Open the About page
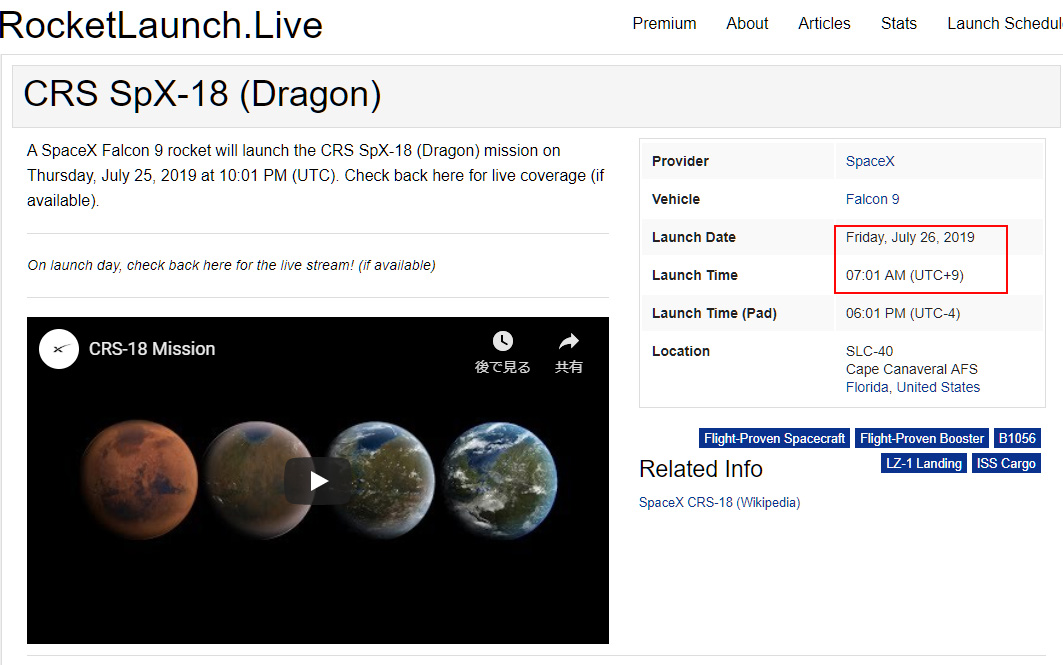Image resolution: width=1063 pixels, height=665 pixels. [747, 23]
